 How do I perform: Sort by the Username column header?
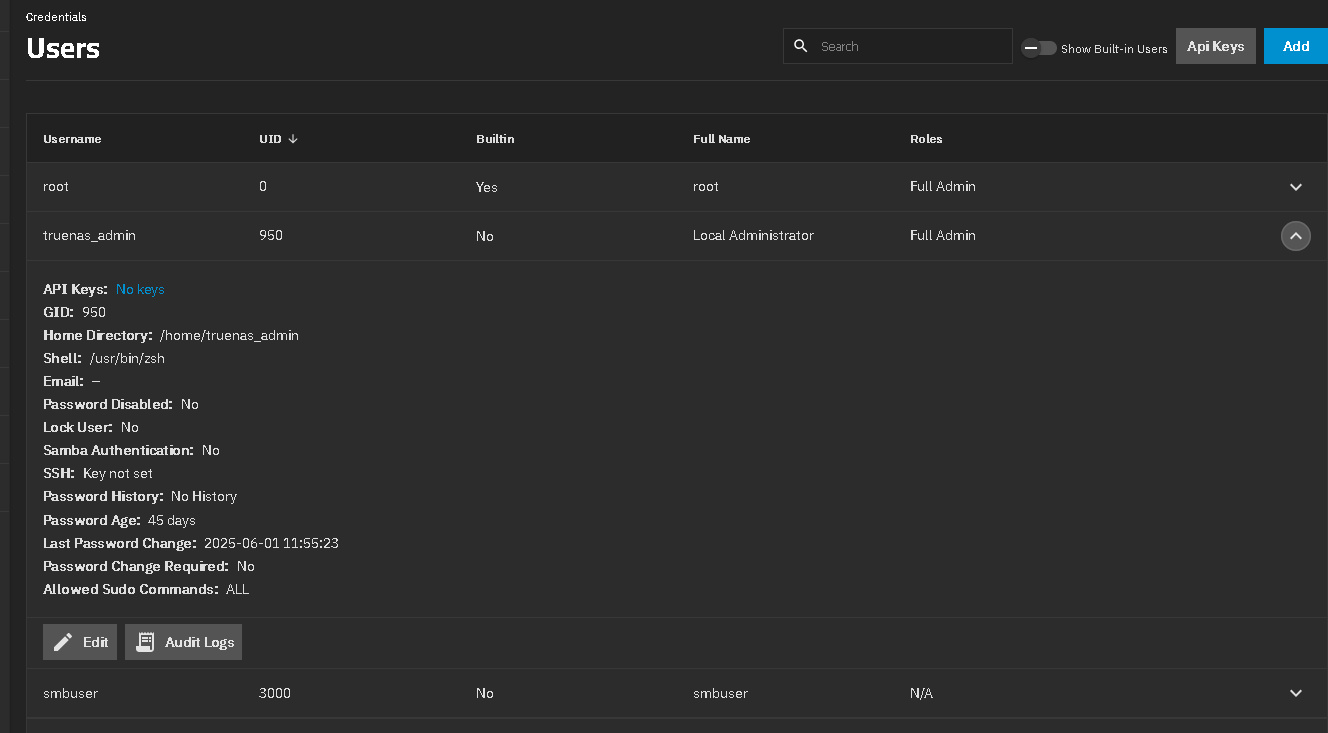pos(72,139)
